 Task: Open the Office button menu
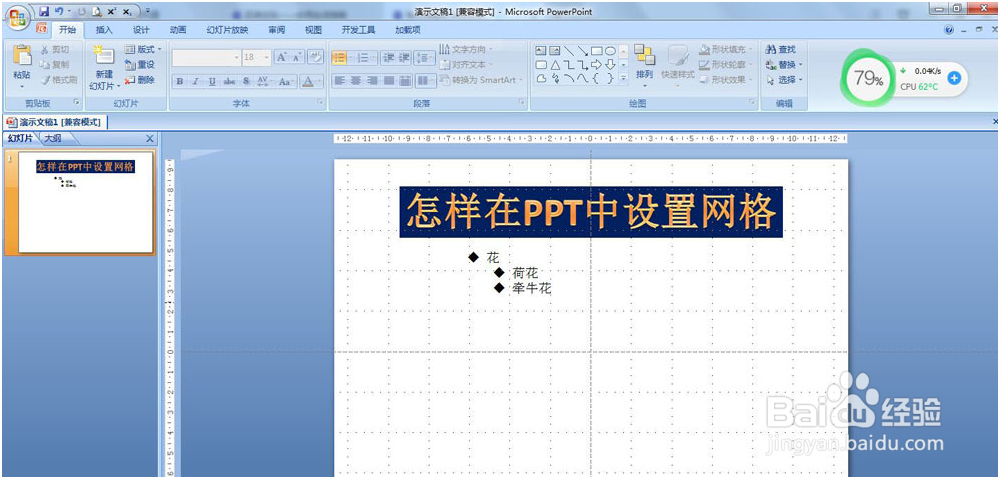click(18, 16)
